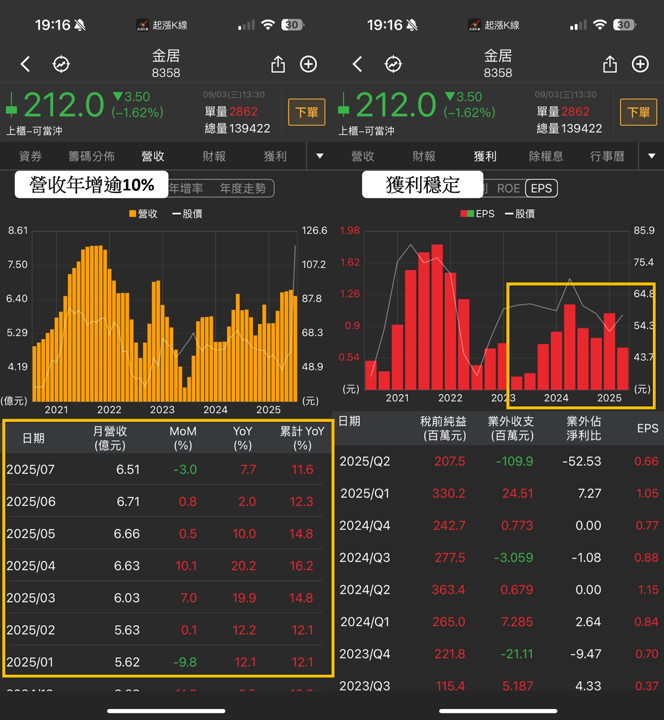Select 2025/04 revenue row
Screen dimensions: 664x720
(x=165, y=566)
